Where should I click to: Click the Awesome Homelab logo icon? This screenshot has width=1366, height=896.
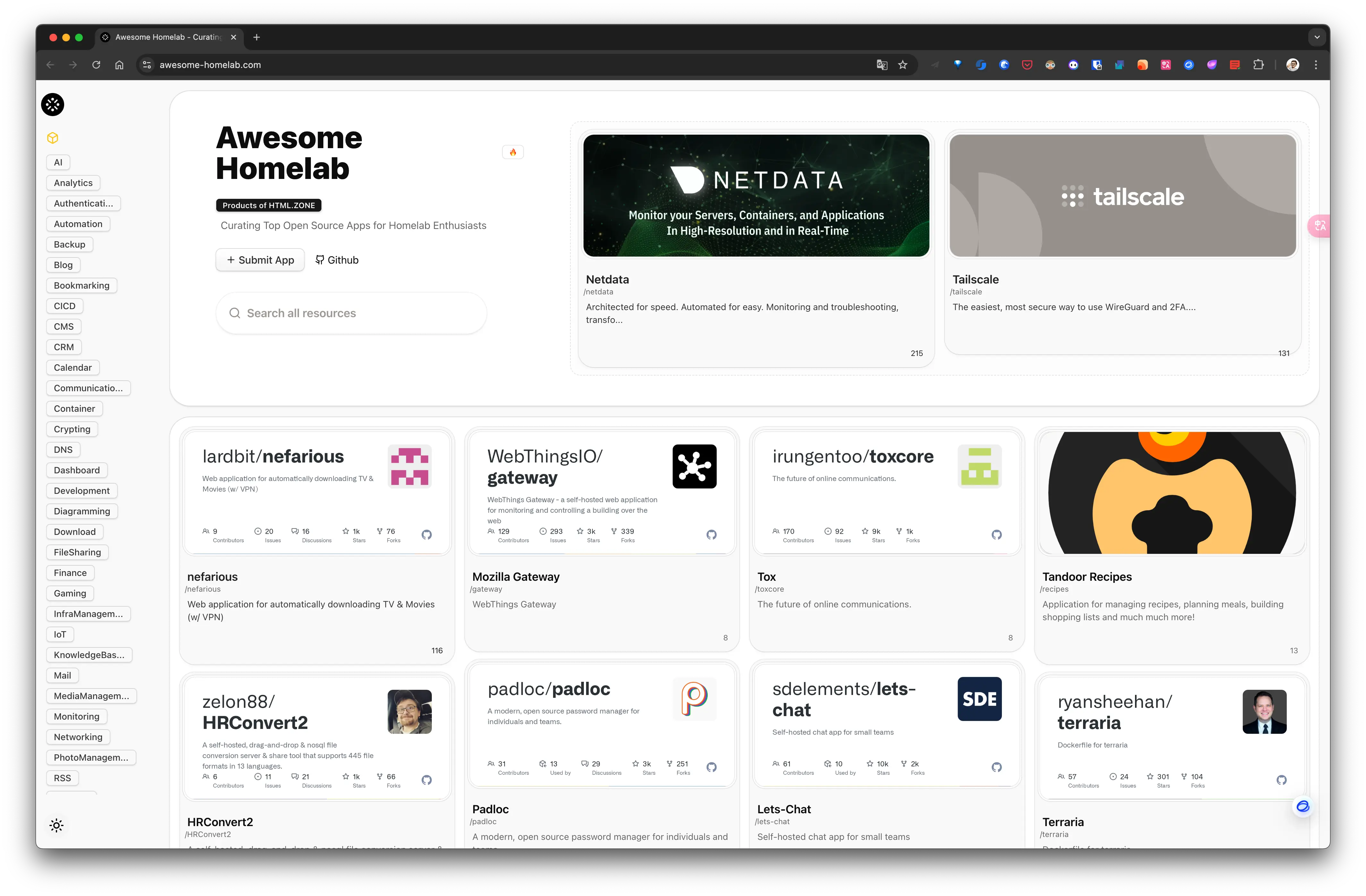pyautogui.click(x=52, y=105)
